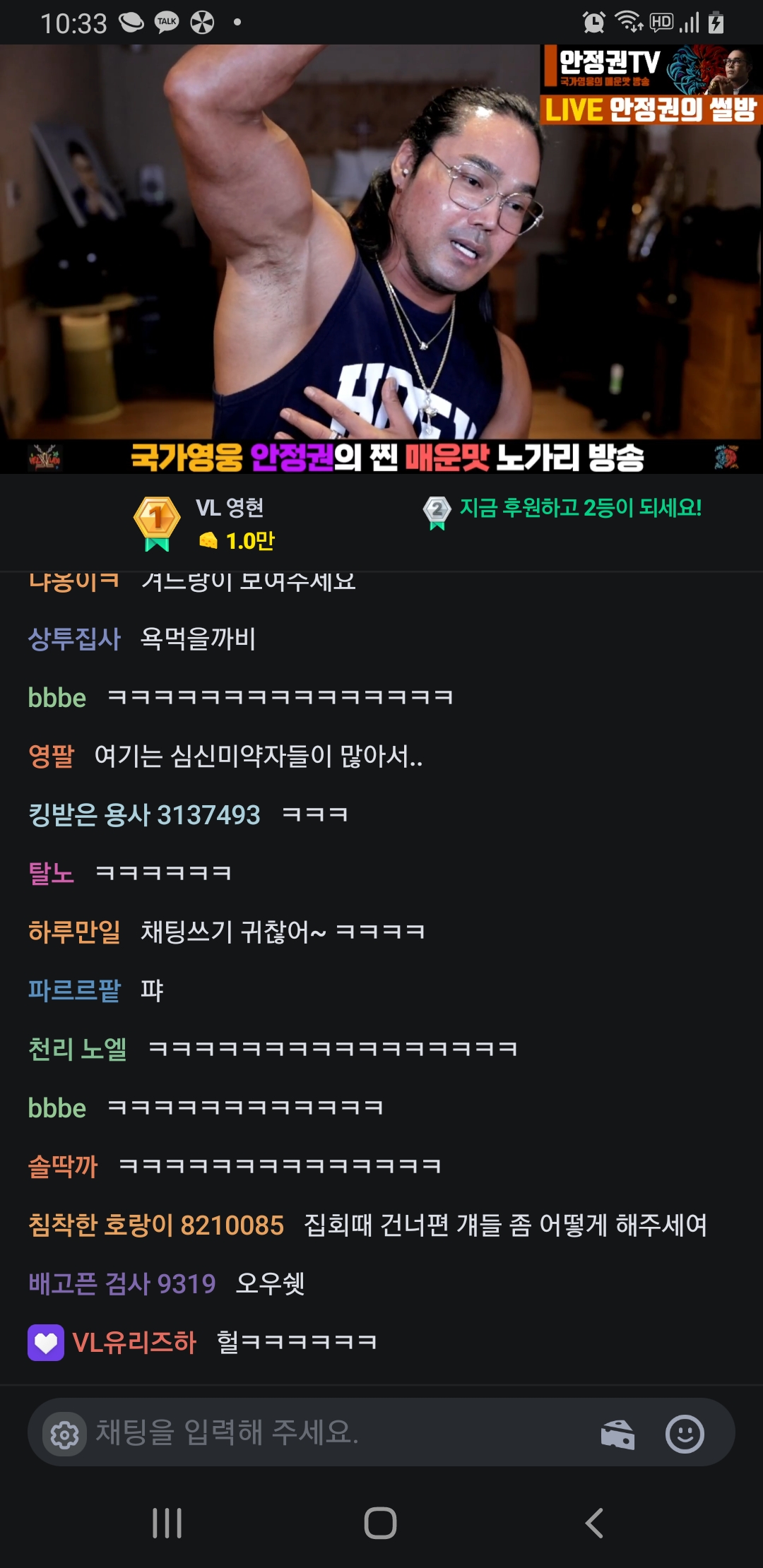Tap the cheese donation icon in chat box
The image size is (763, 1568).
coord(617,1435)
